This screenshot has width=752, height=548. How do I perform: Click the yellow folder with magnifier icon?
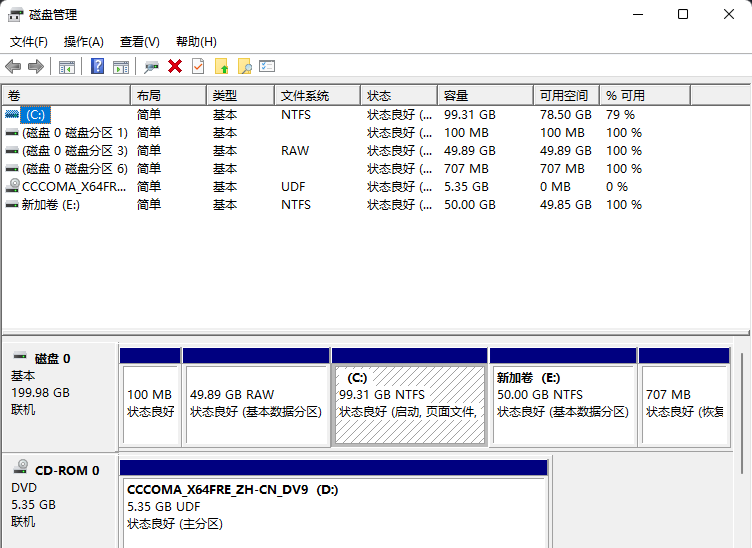pos(244,66)
